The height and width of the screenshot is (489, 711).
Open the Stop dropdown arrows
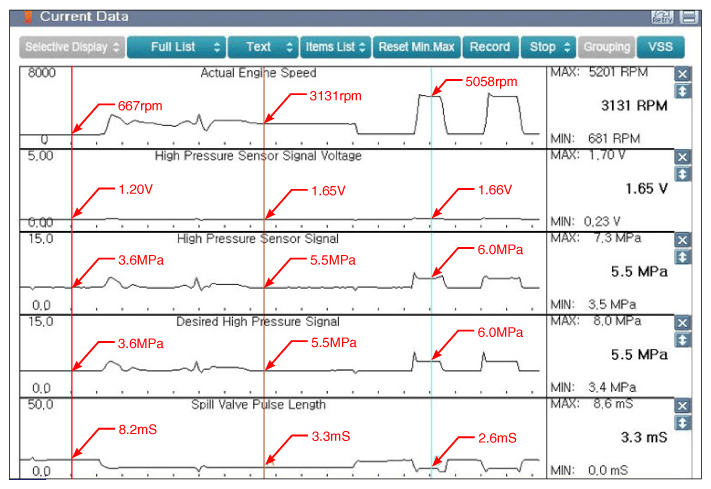(x=567, y=47)
